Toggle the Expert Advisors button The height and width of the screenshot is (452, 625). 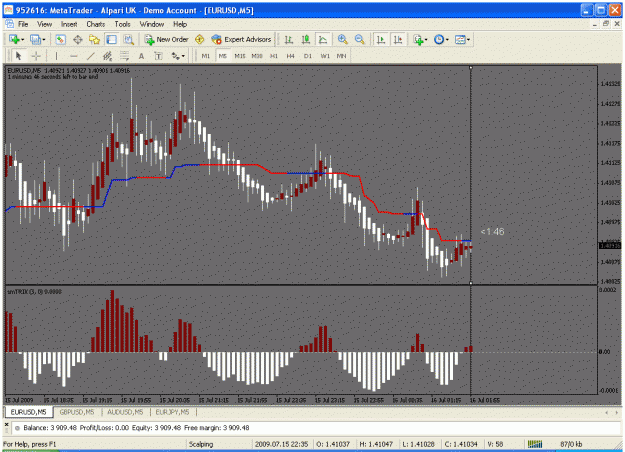pos(242,39)
